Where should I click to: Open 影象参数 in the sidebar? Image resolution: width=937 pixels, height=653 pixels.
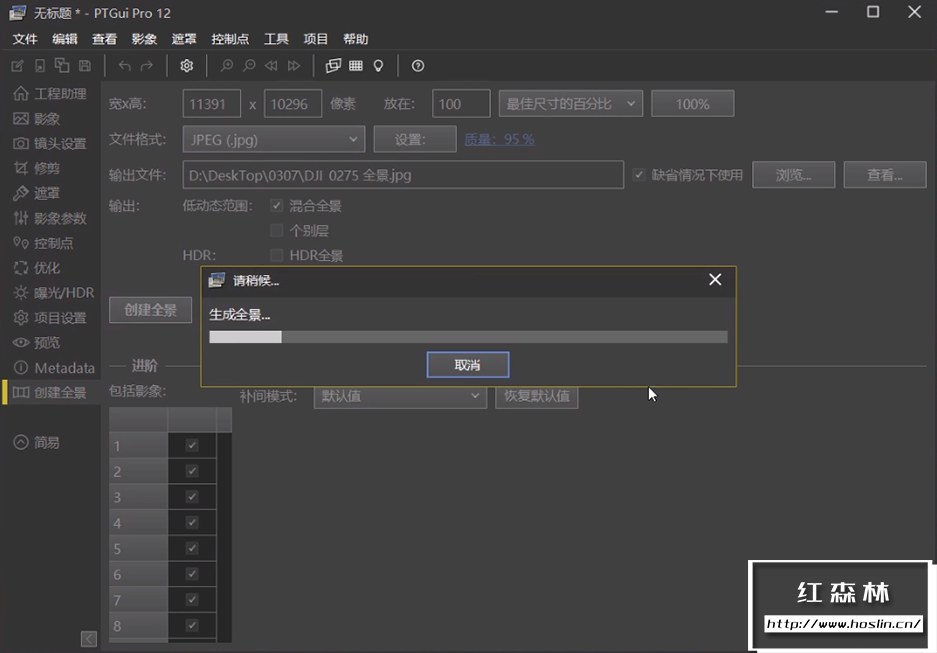click(51, 218)
